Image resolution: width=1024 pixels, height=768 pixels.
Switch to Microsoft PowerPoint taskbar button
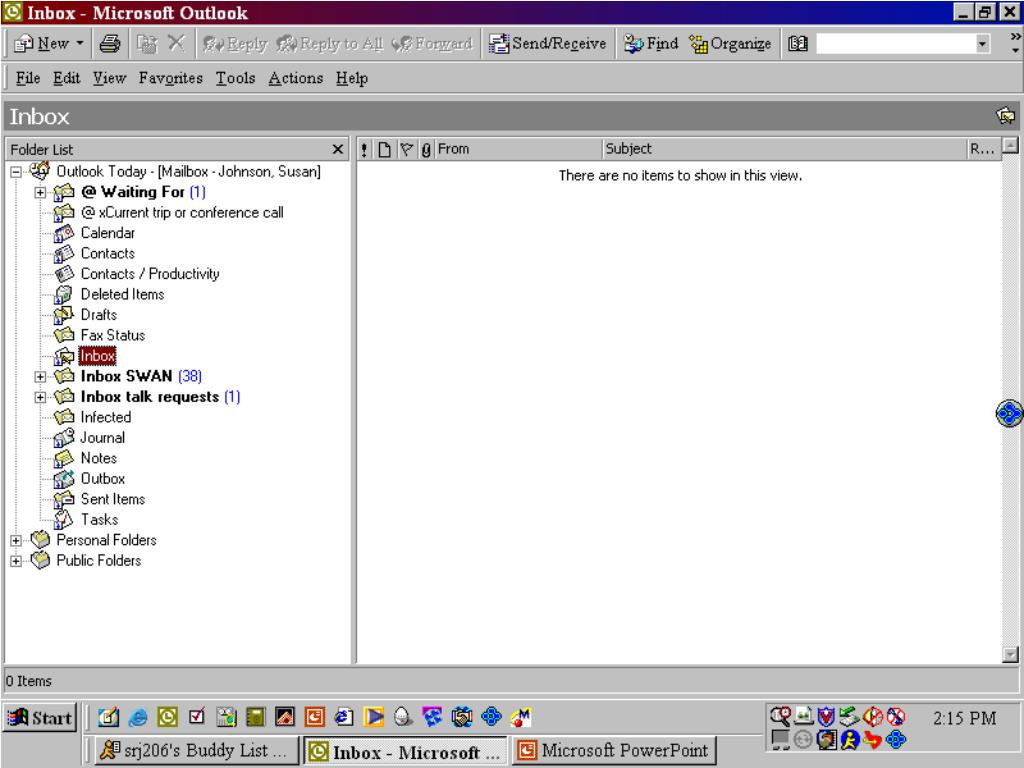(614, 751)
